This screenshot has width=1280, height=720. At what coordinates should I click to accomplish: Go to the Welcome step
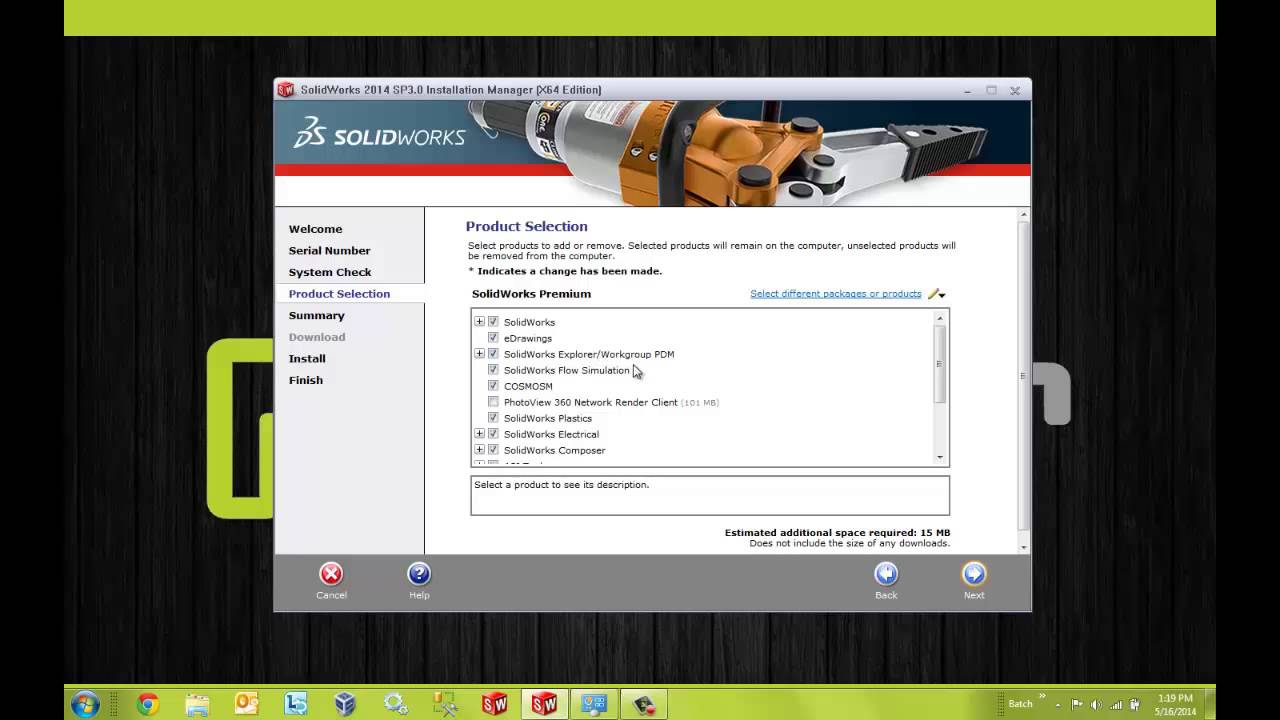pos(315,229)
